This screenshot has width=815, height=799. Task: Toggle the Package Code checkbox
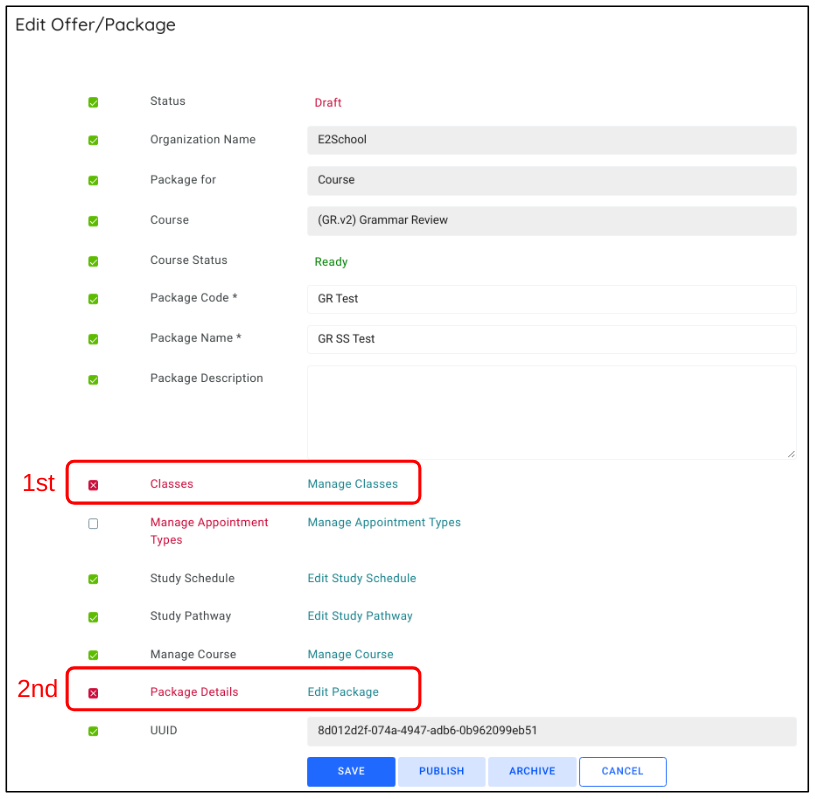pyautogui.click(x=93, y=299)
